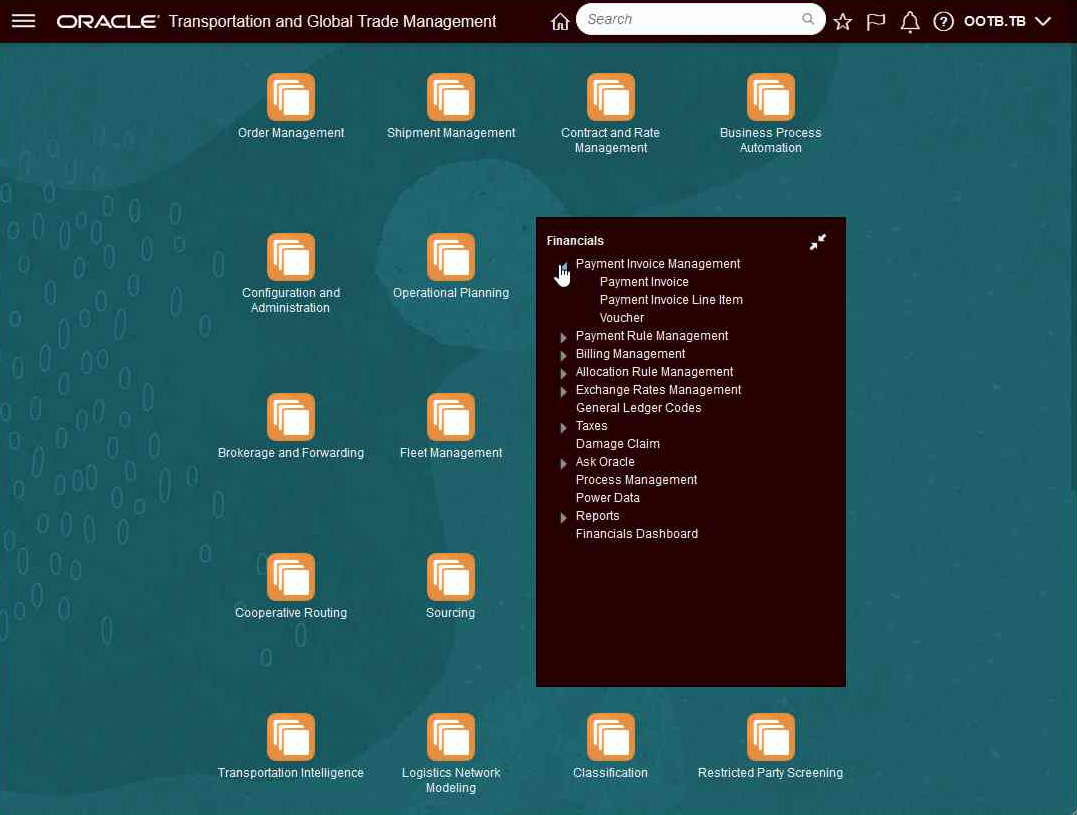Click the Fleet Management text label

[451, 452]
